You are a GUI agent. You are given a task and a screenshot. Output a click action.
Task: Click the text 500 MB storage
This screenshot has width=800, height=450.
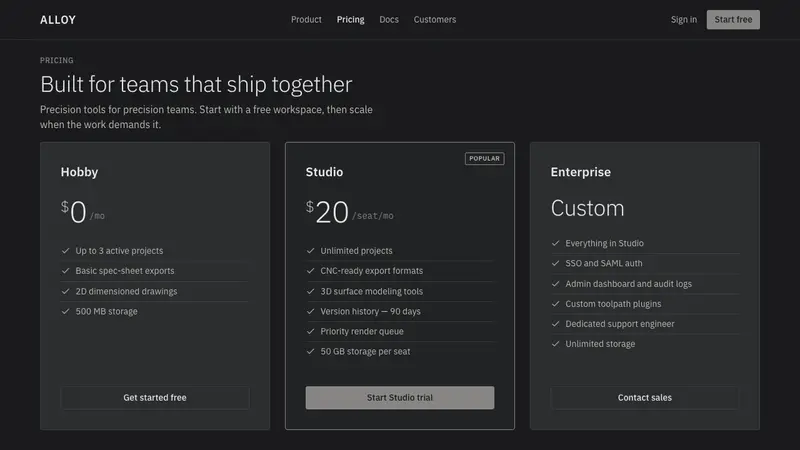(107, 311)
